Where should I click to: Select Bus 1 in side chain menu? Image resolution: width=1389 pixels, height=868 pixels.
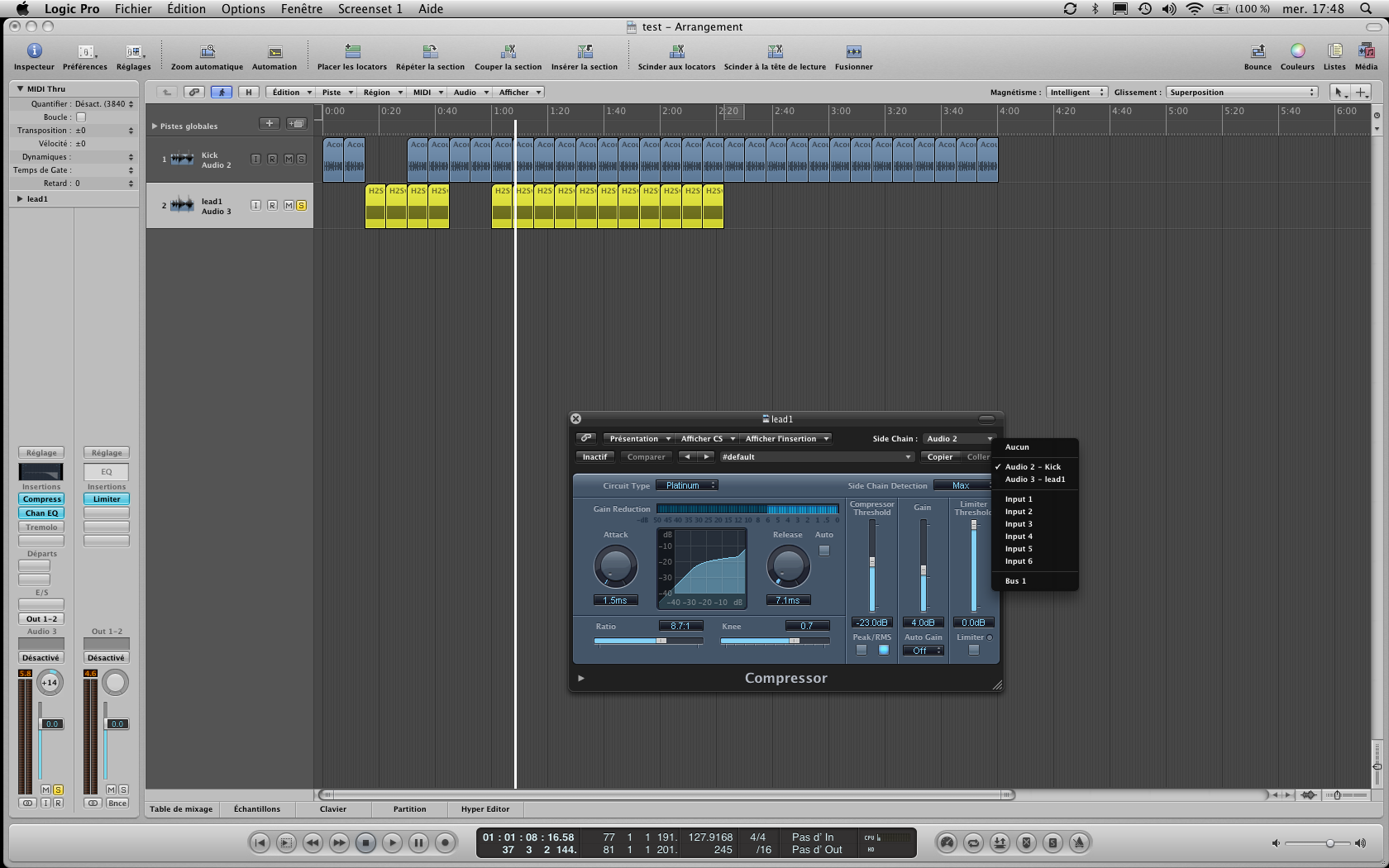pos(1015,581)
